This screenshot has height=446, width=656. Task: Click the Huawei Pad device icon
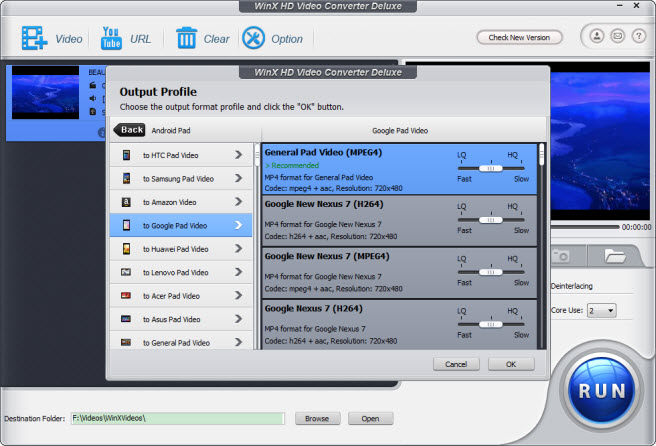click(126, 249)
